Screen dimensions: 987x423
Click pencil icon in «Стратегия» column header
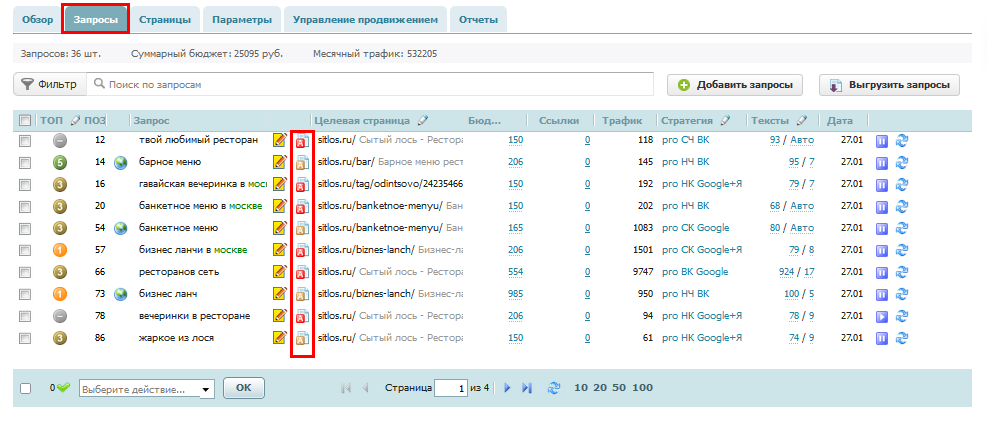pos(725,121)
